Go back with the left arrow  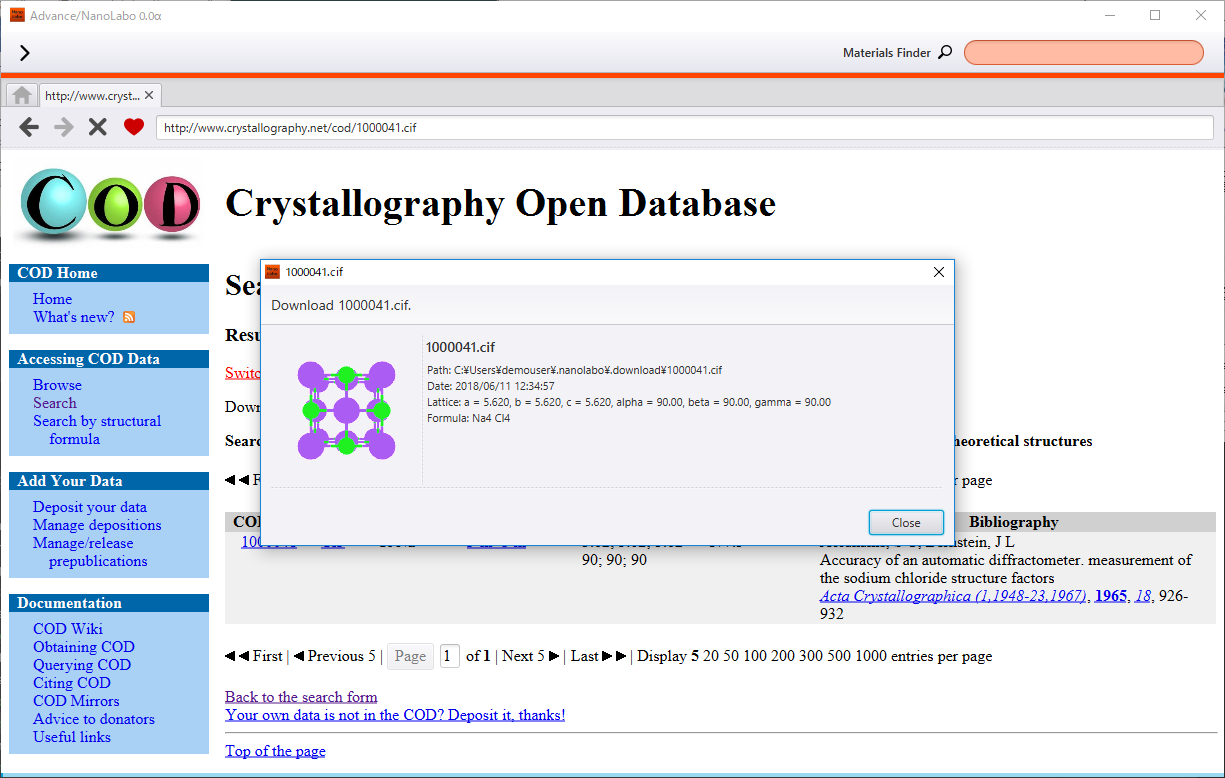point(30,127)
